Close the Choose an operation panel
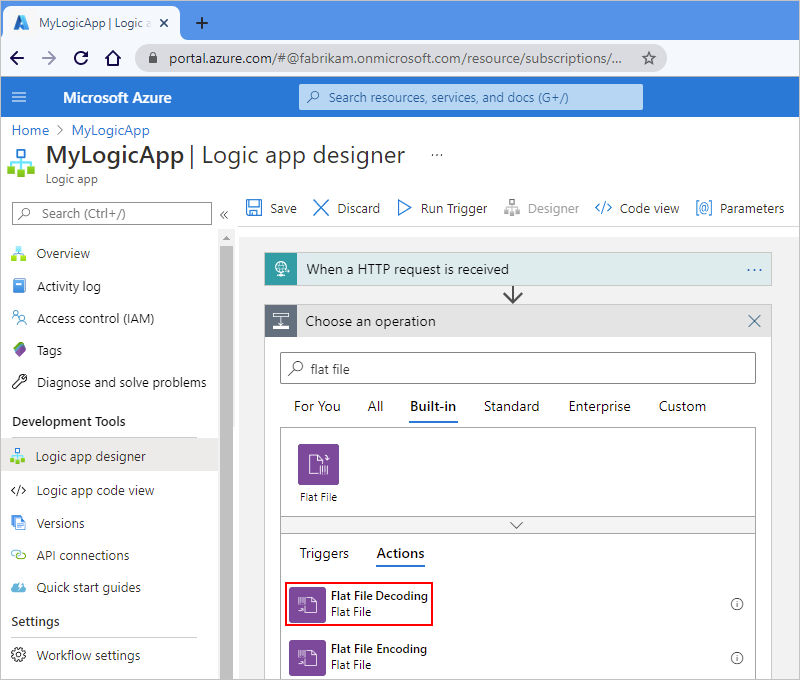Screen dimensions: 800x680 tap(754, 321)
